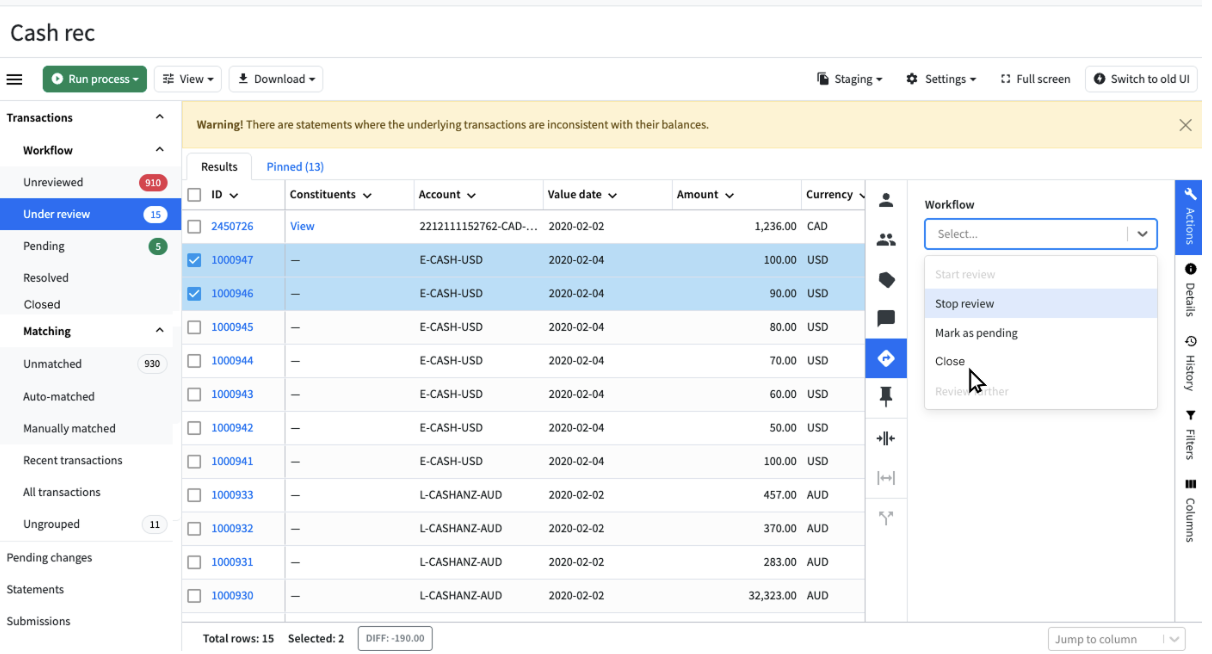
Task: Open the tag label icon
Action: click(x=886, y=280)
